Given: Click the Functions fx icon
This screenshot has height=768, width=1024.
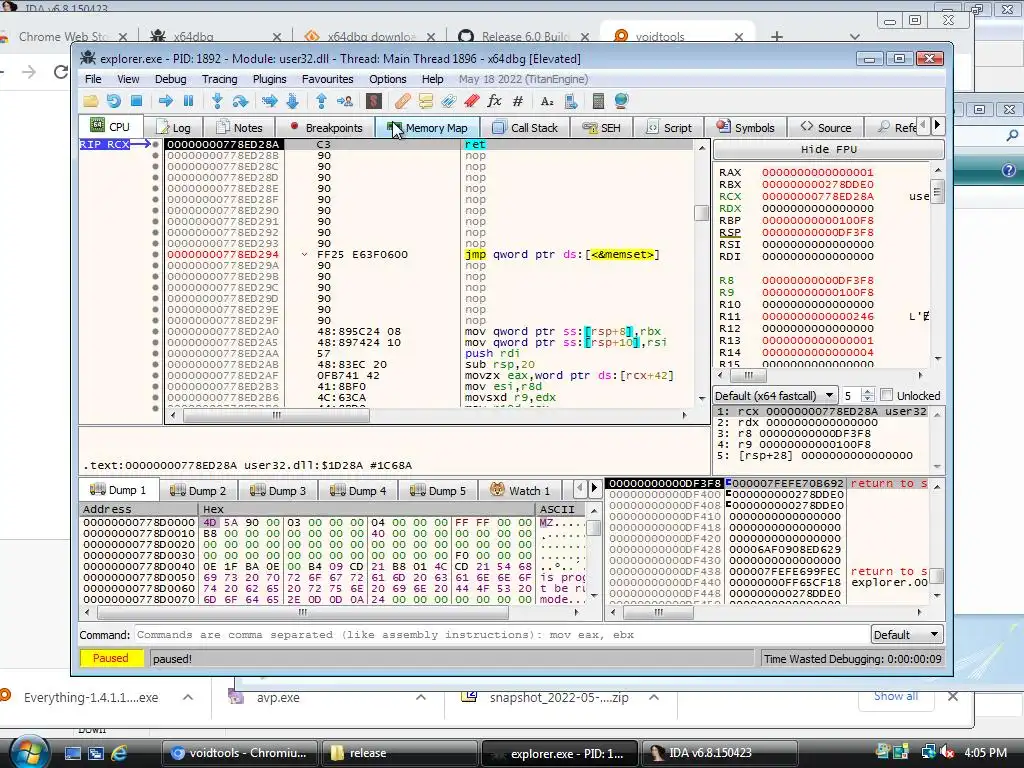Looking at the screenshot, I should pos(495,101).
